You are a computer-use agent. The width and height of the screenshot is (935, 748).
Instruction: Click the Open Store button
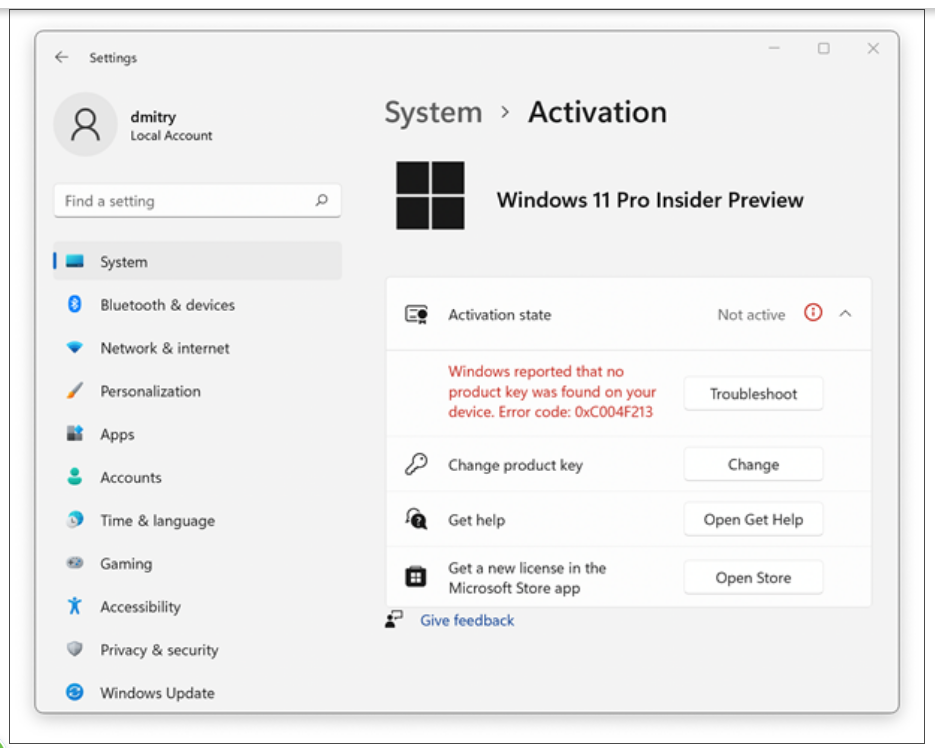click(x=753, y=578)
